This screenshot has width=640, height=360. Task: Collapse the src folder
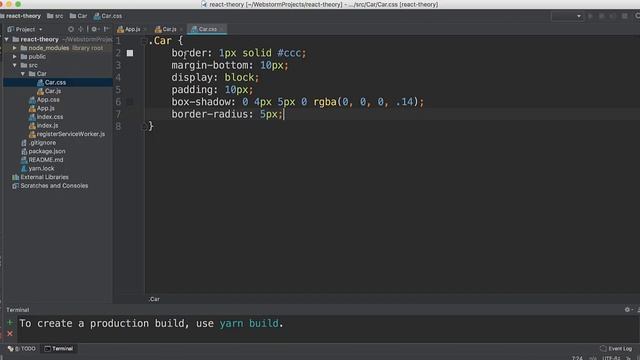(x=15, y=65)
